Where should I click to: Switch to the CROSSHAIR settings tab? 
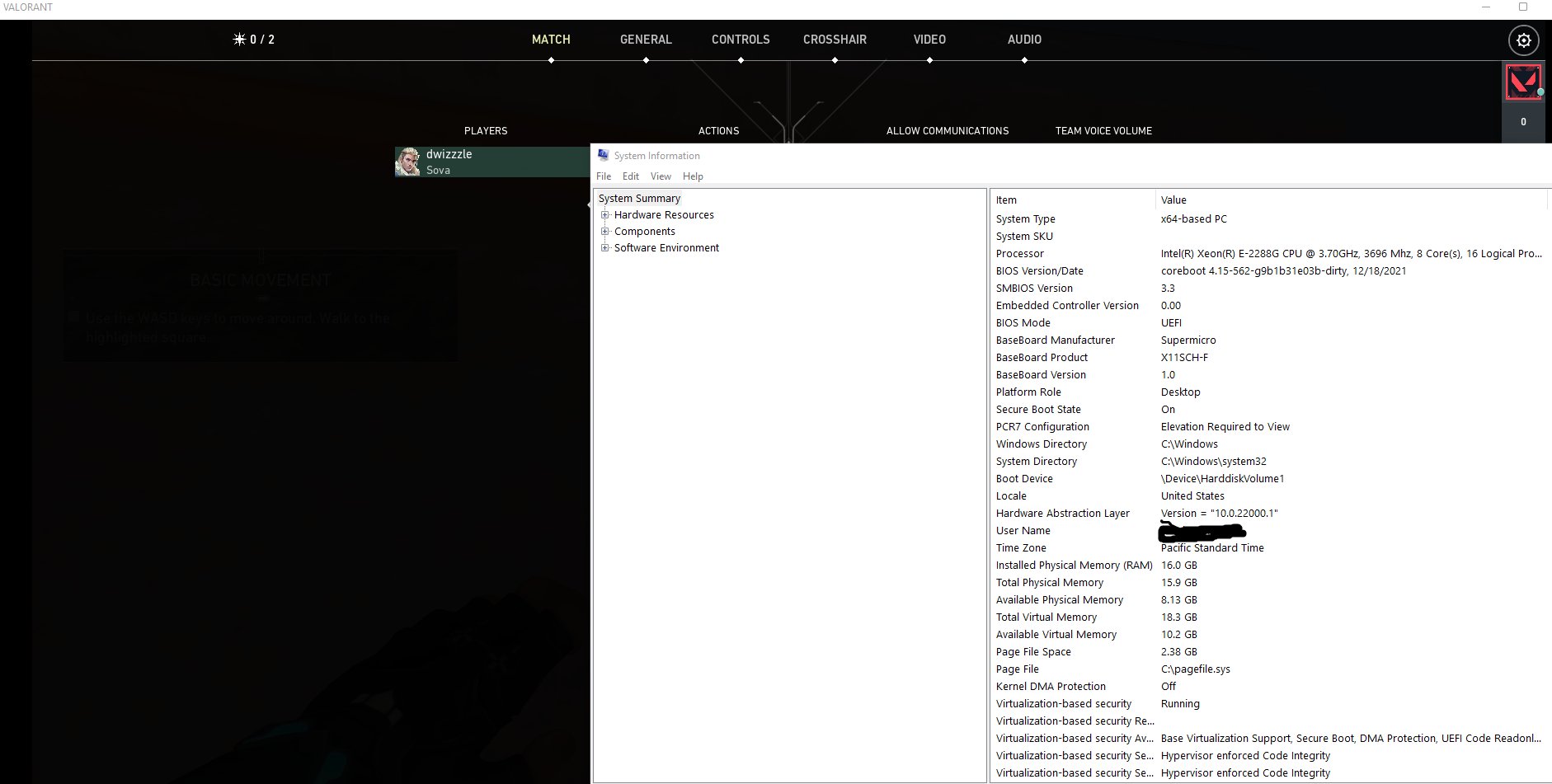point(835,39)
